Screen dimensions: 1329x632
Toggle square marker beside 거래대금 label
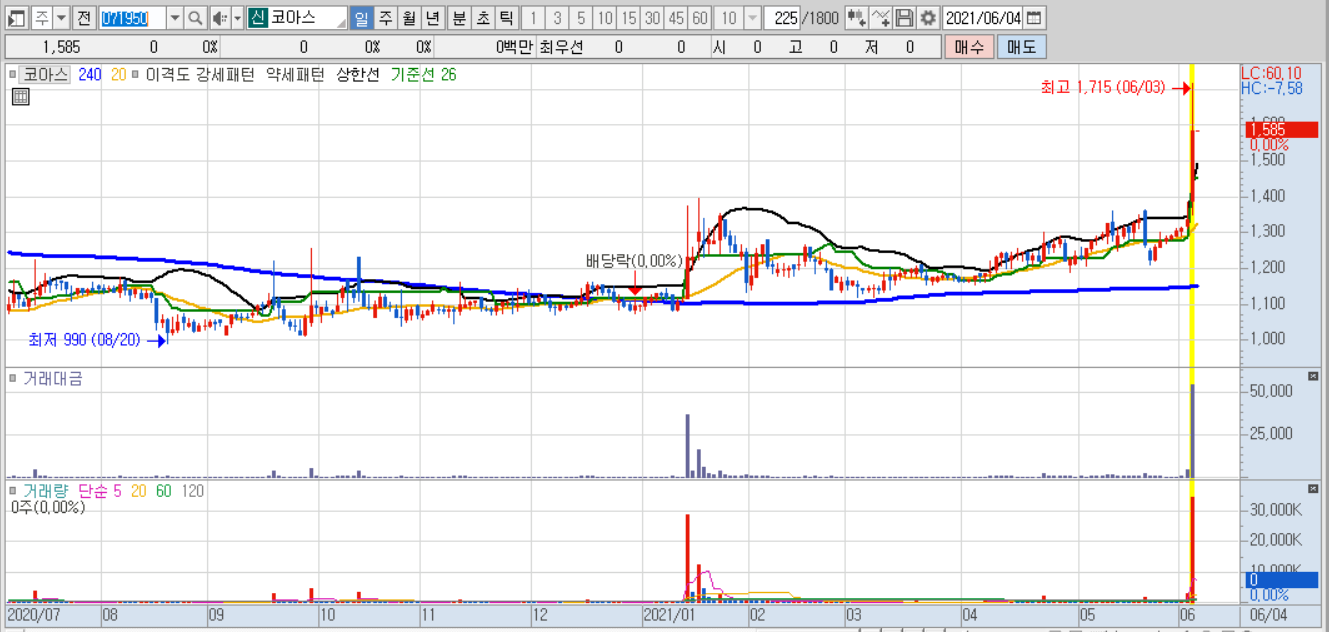[x=13, y=379]
